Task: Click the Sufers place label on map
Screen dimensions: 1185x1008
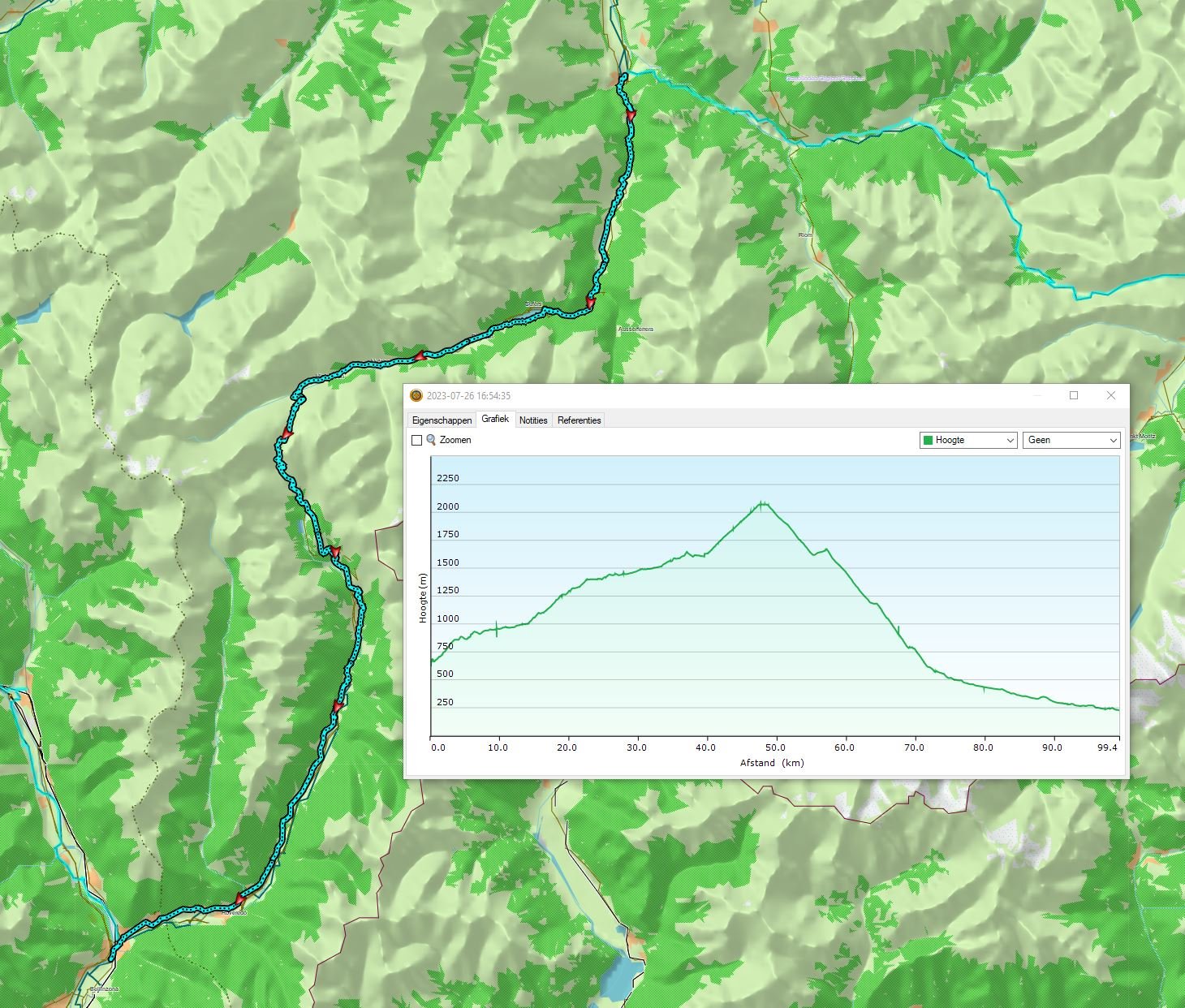Action: click(533, 304)
